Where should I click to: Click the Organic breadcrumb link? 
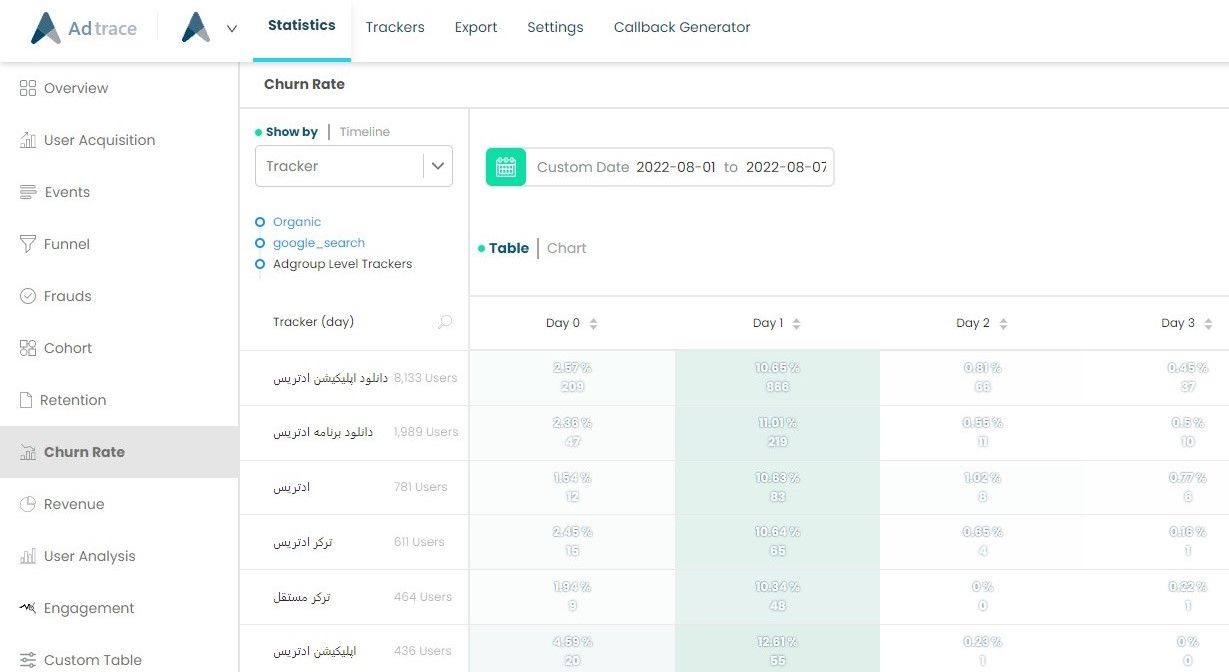[x=297, y=222]
